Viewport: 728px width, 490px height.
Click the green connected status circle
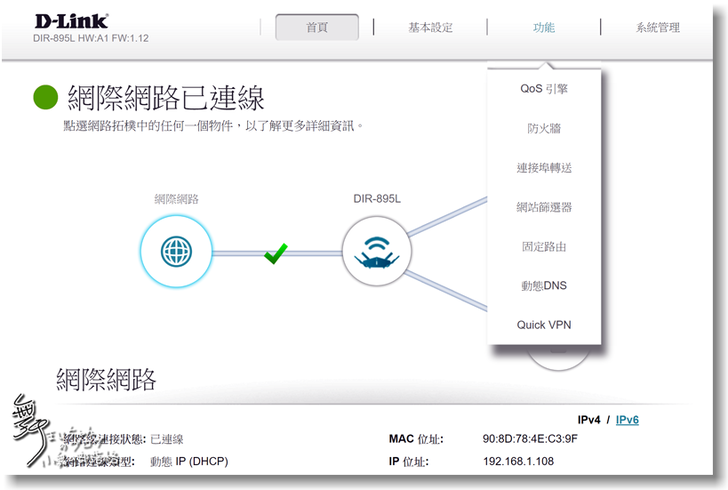46,97
